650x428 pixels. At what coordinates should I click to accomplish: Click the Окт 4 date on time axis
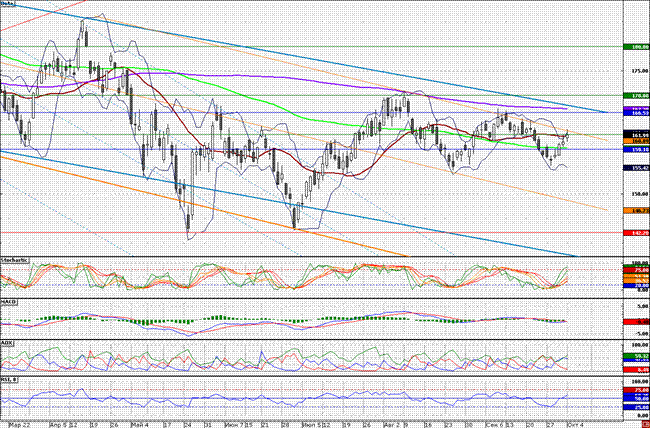pos(574,423)
